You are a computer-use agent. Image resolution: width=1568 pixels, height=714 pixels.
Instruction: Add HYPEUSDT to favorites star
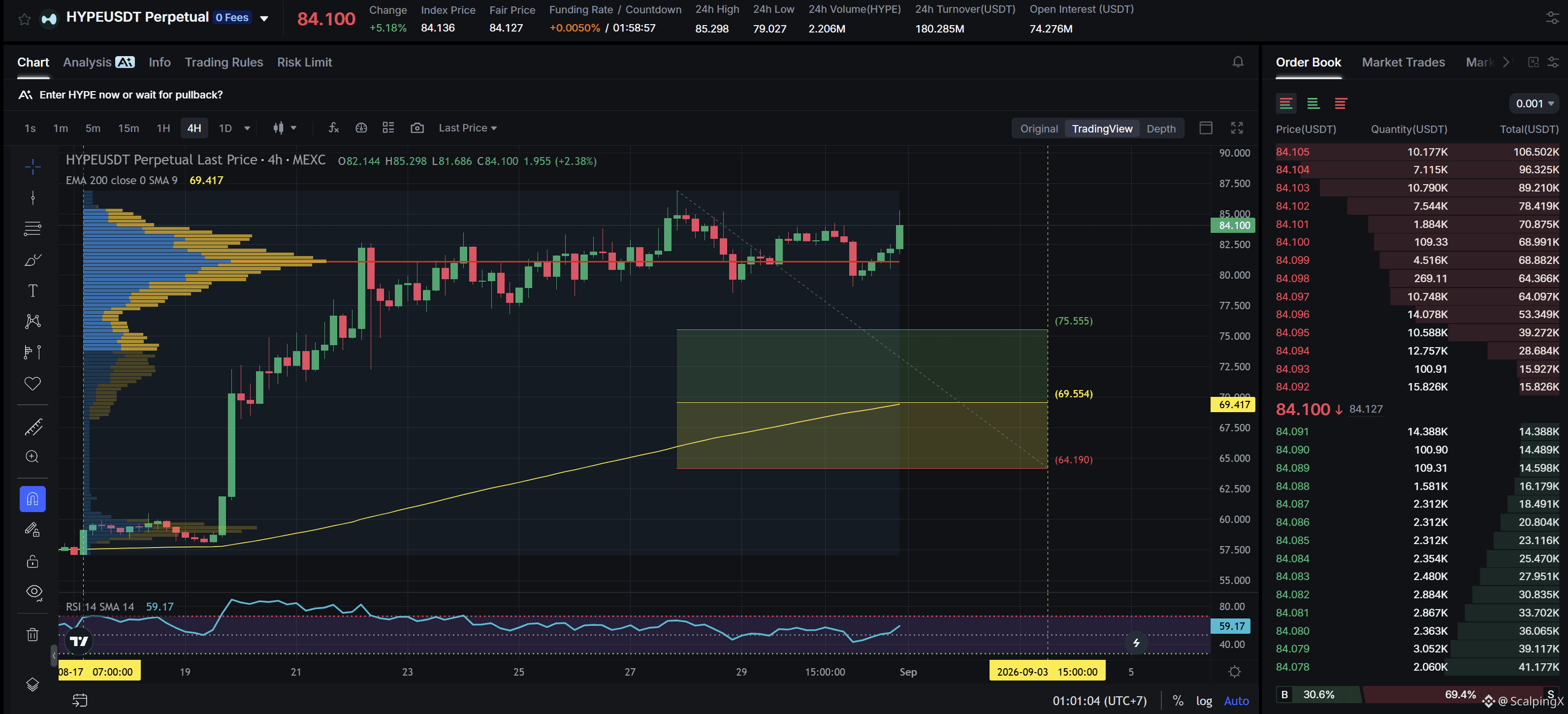(24, 19)
